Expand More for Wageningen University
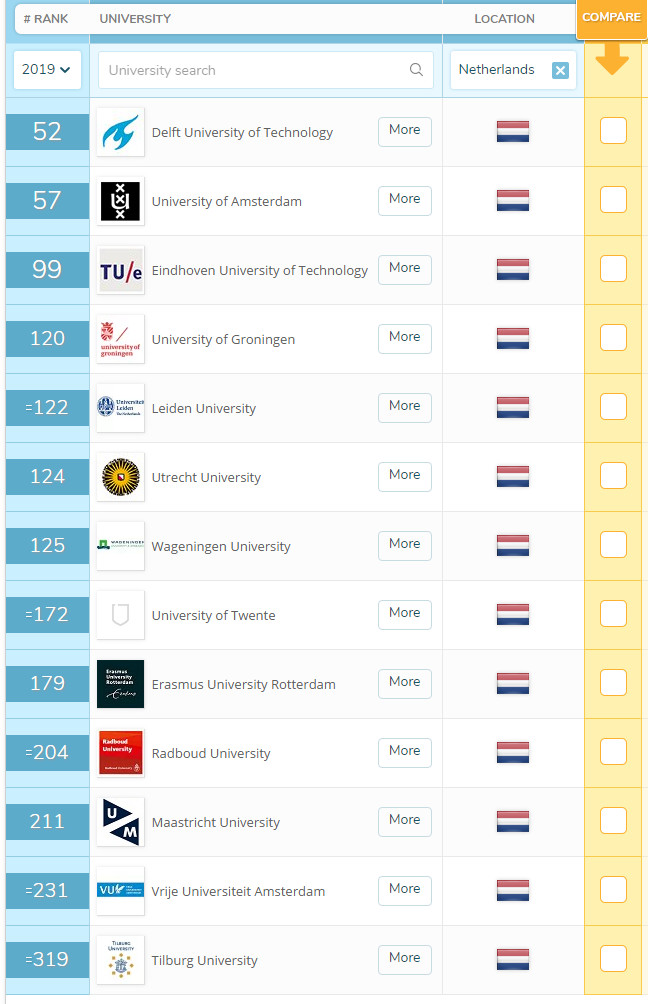Viewport: 648px width, 1004px height. coord(405,546)
